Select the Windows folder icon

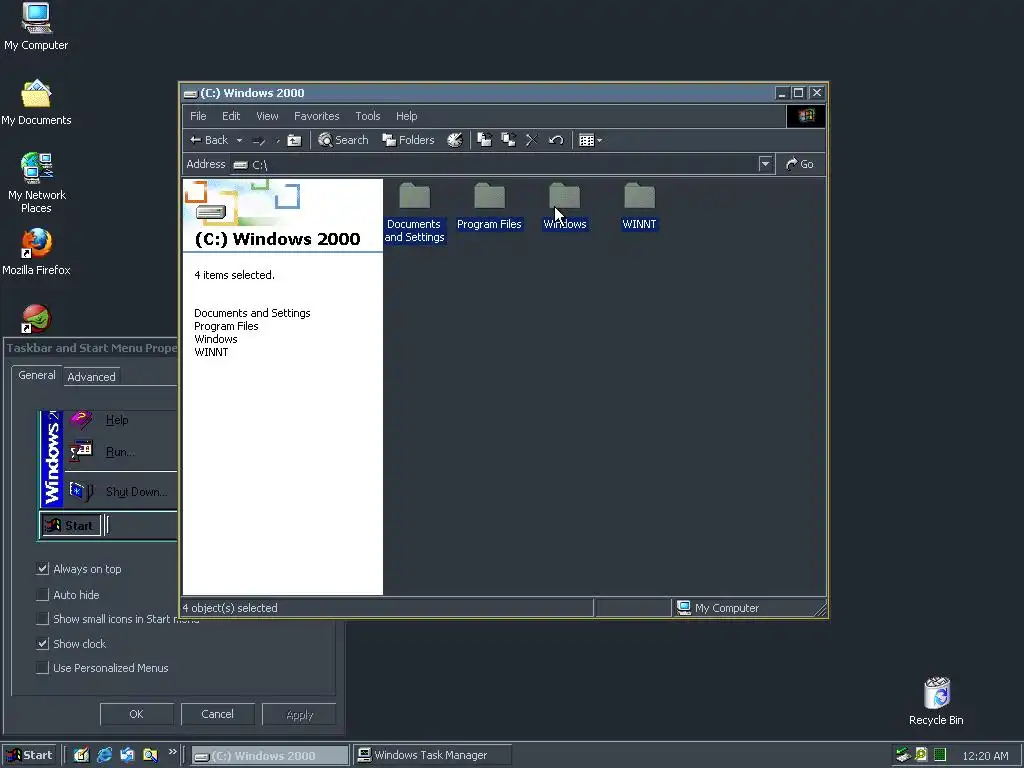(565, 196)
